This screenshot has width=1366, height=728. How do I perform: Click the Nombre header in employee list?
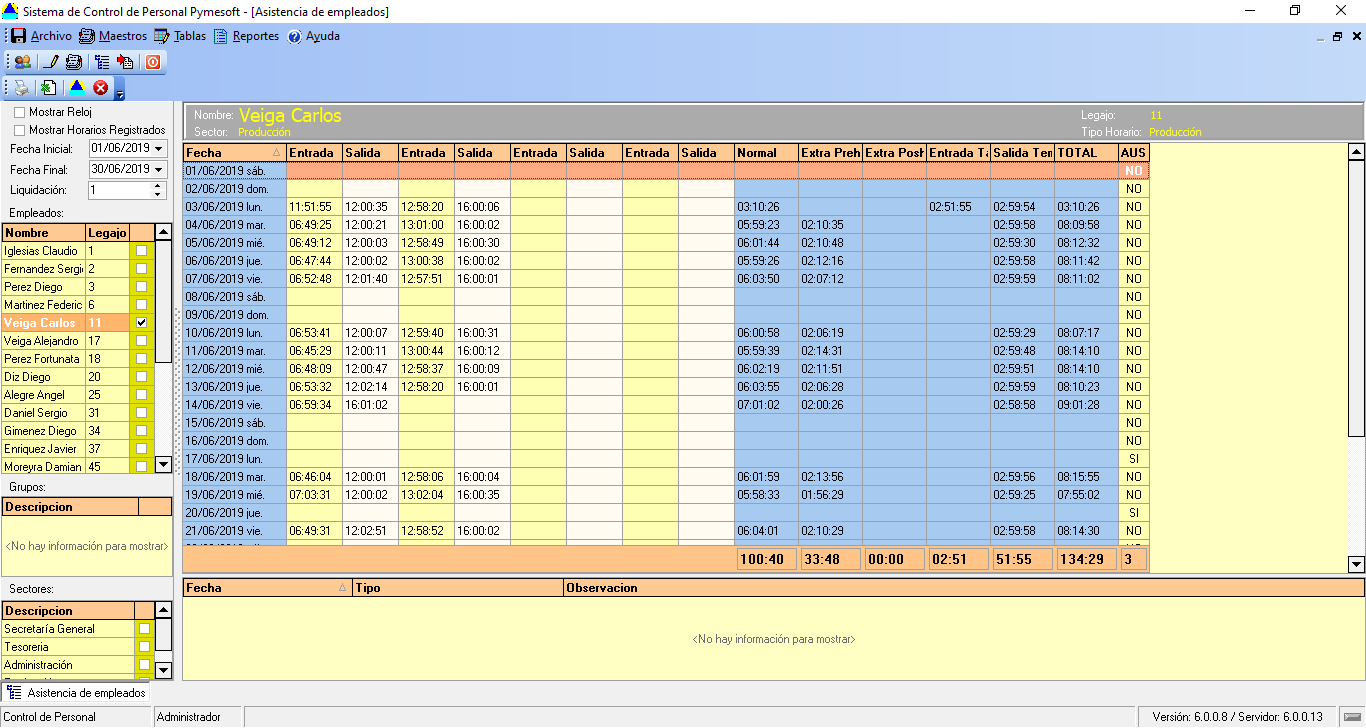pos(43,233)
